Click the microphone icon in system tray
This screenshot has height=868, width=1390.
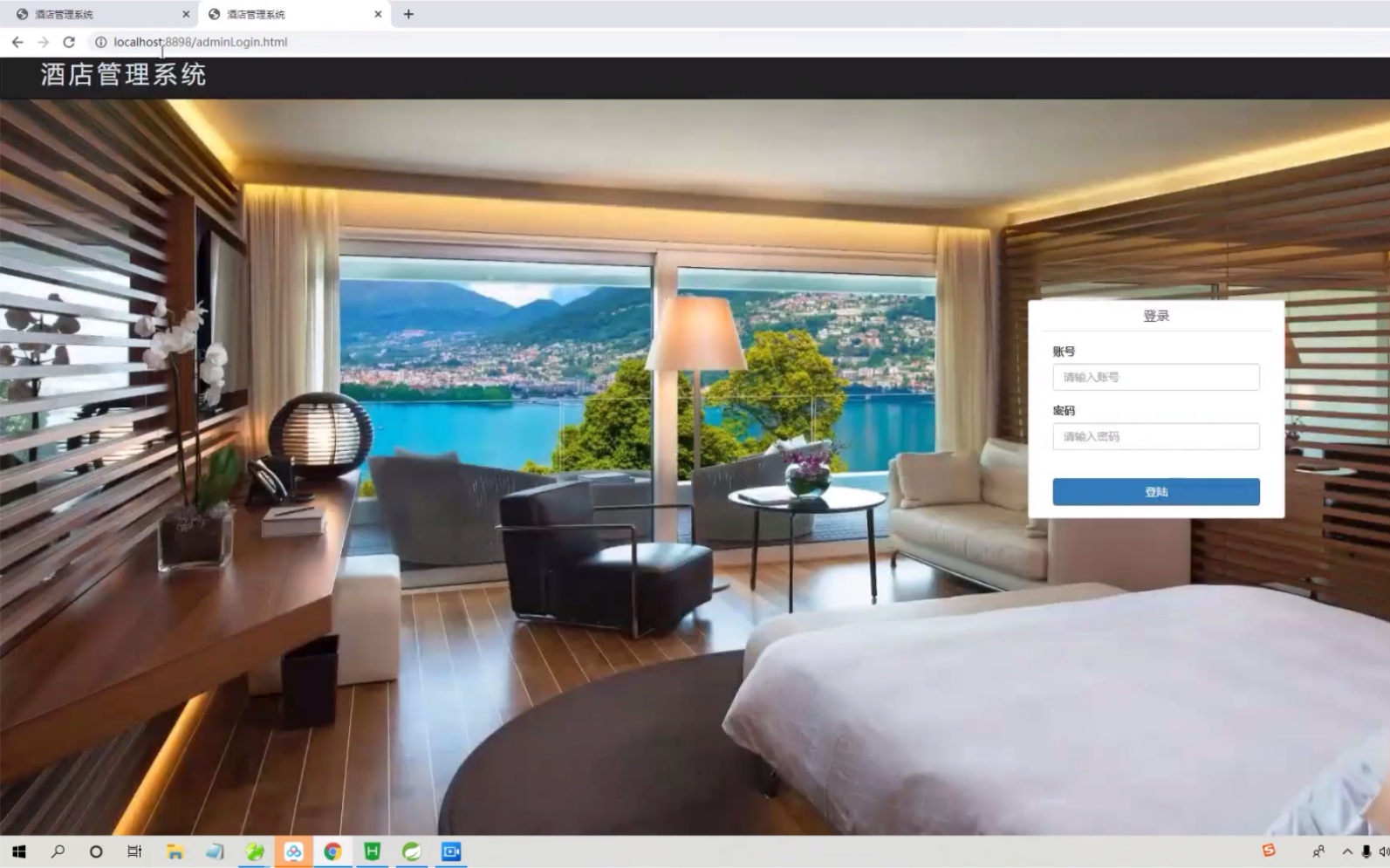click(x=1366, y=851)
